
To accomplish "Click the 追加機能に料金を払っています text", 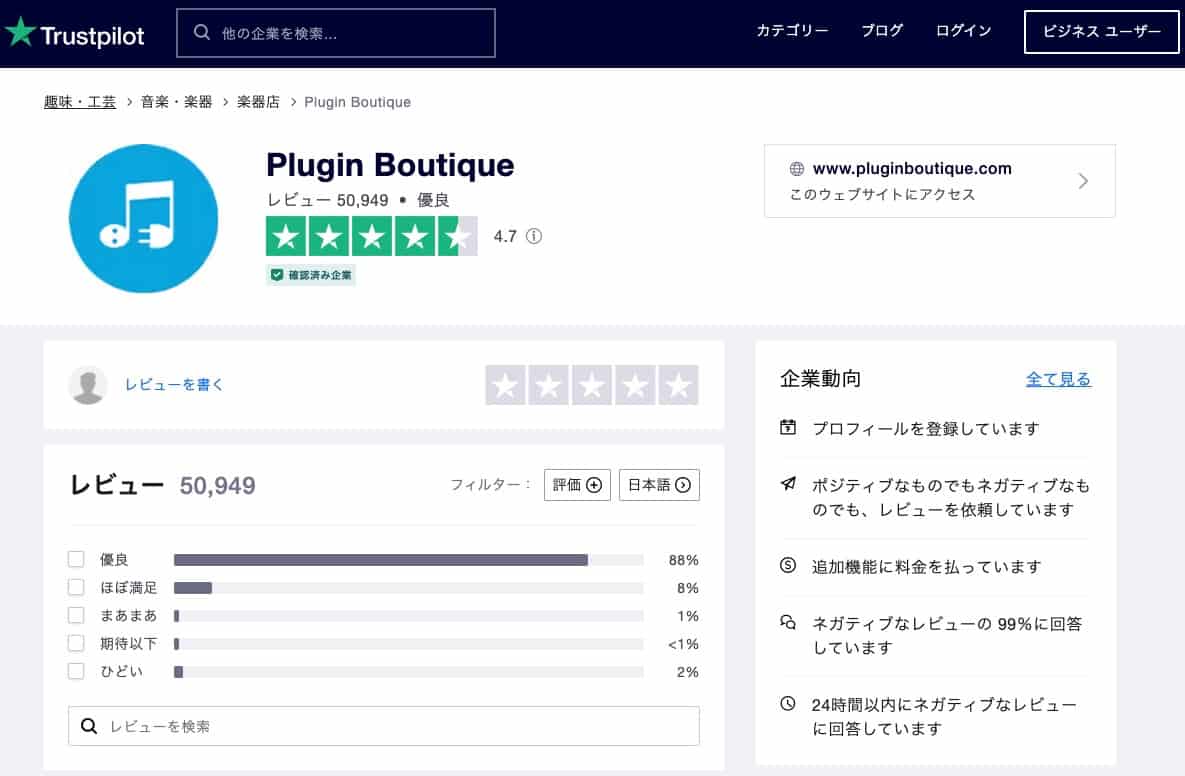I will pyautogui.click(x=927, y=567).
